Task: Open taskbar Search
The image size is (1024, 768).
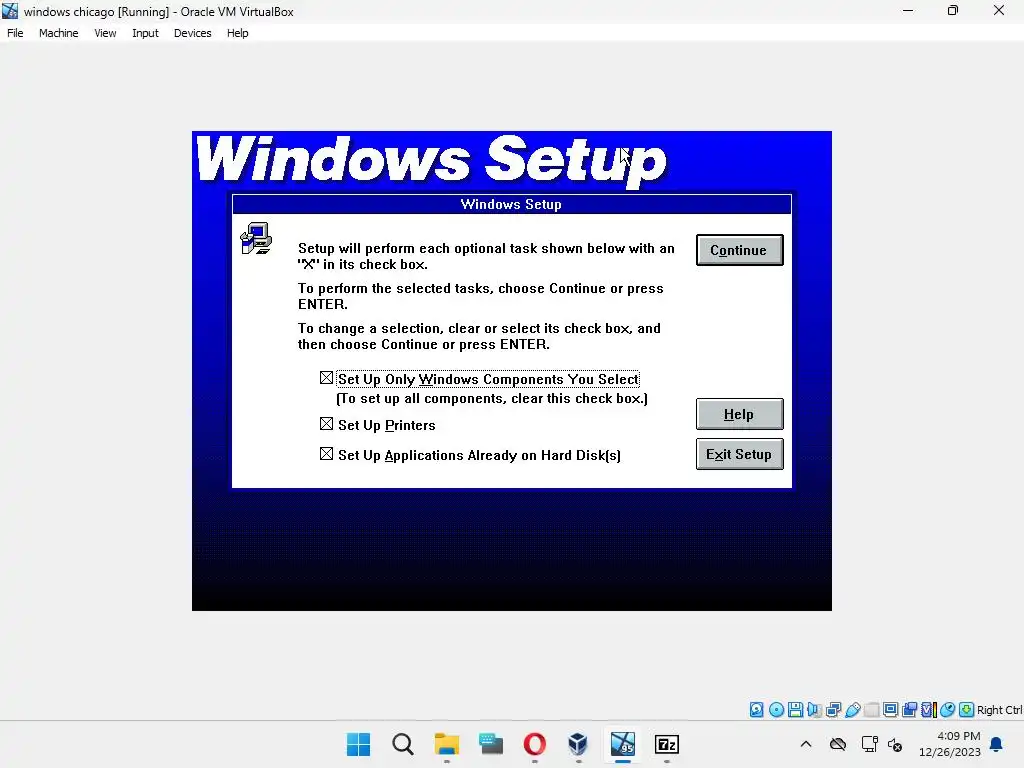Action: [403, 744]
